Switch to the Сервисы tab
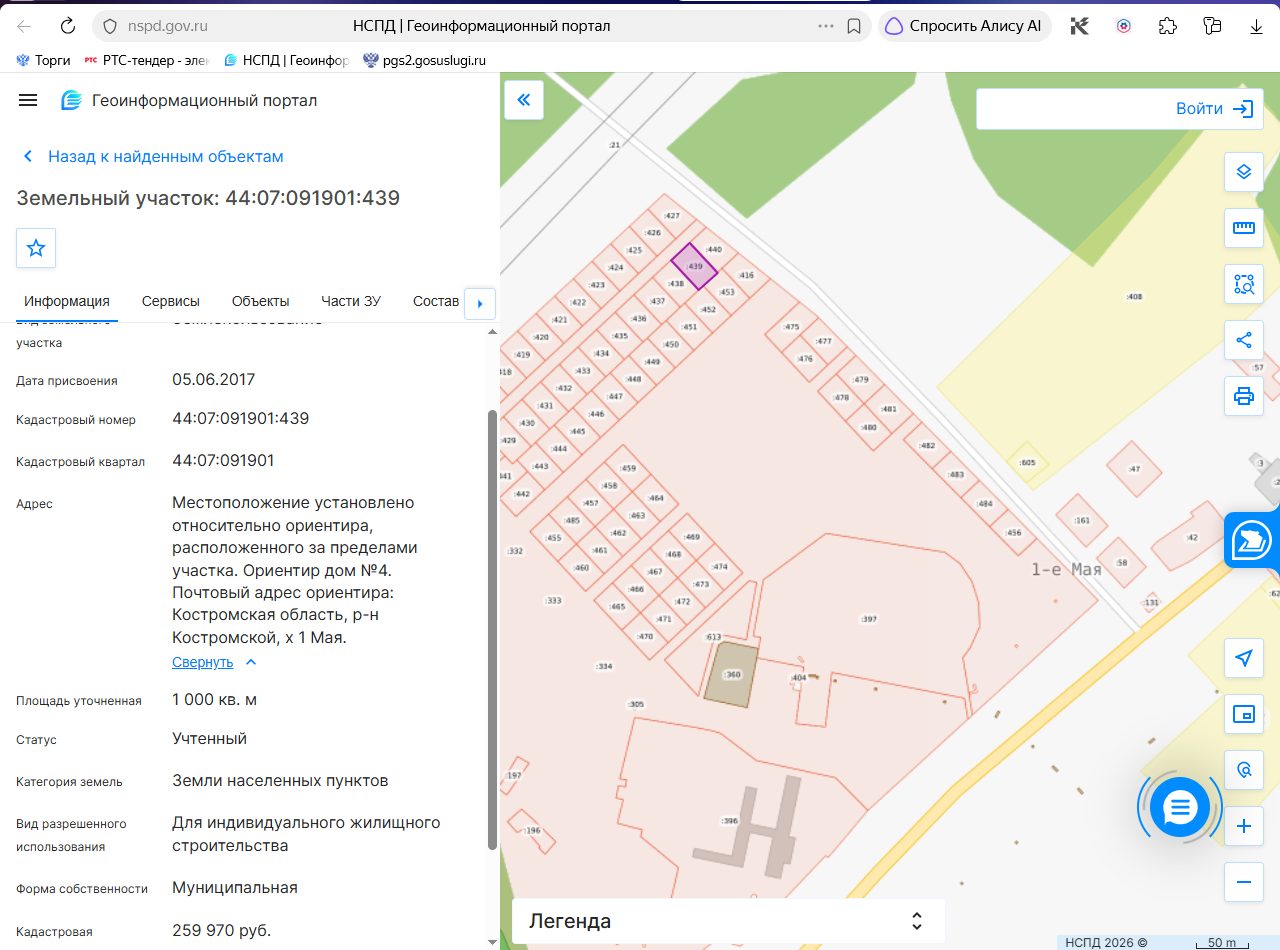The width and height of the screenshot is (1280, 950). [x=171, y=301]
